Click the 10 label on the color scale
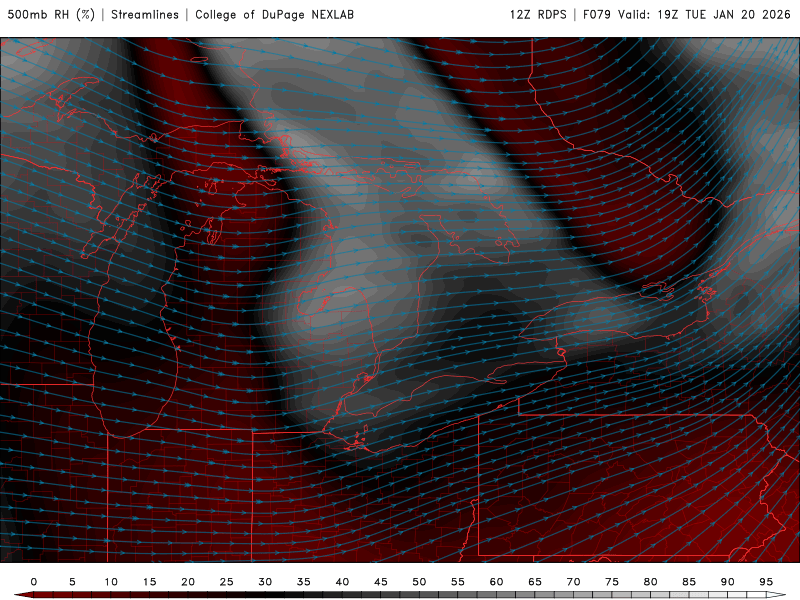The height and width of the screenshot is (600, 800). click(x=111, y=582)
